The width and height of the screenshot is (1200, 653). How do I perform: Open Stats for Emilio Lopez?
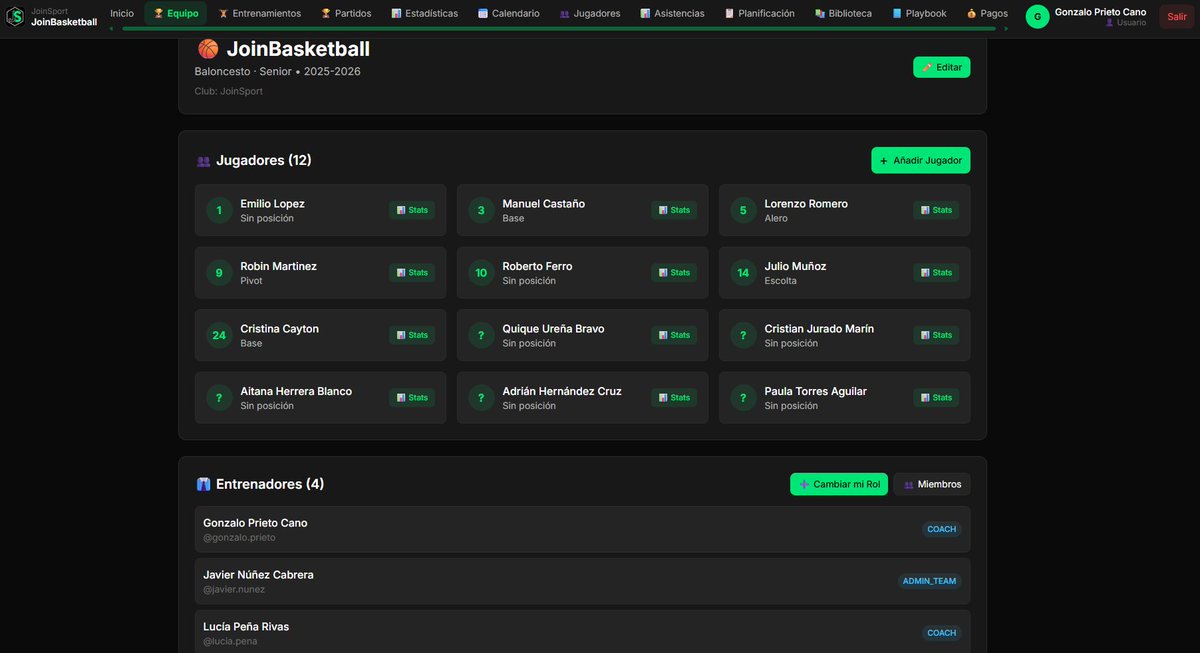412,210
